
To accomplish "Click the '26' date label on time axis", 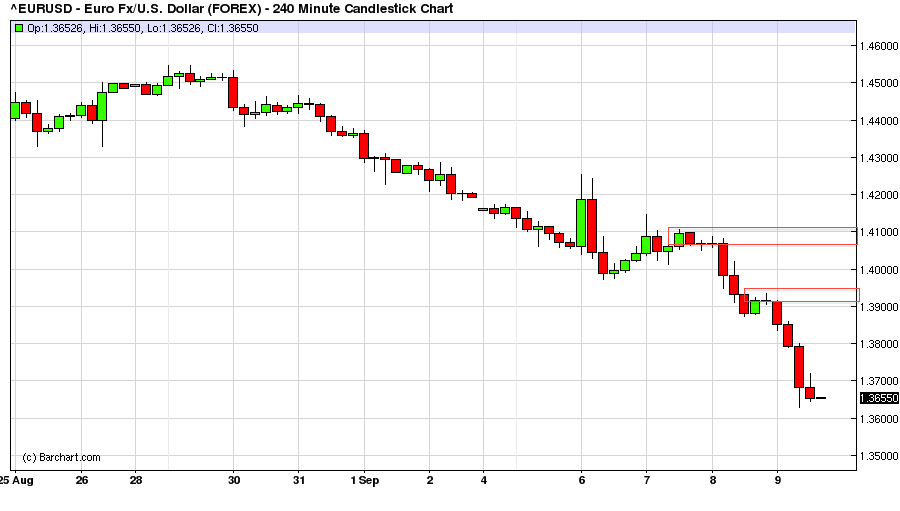I will pyautogui.click(x=82, y=481).
